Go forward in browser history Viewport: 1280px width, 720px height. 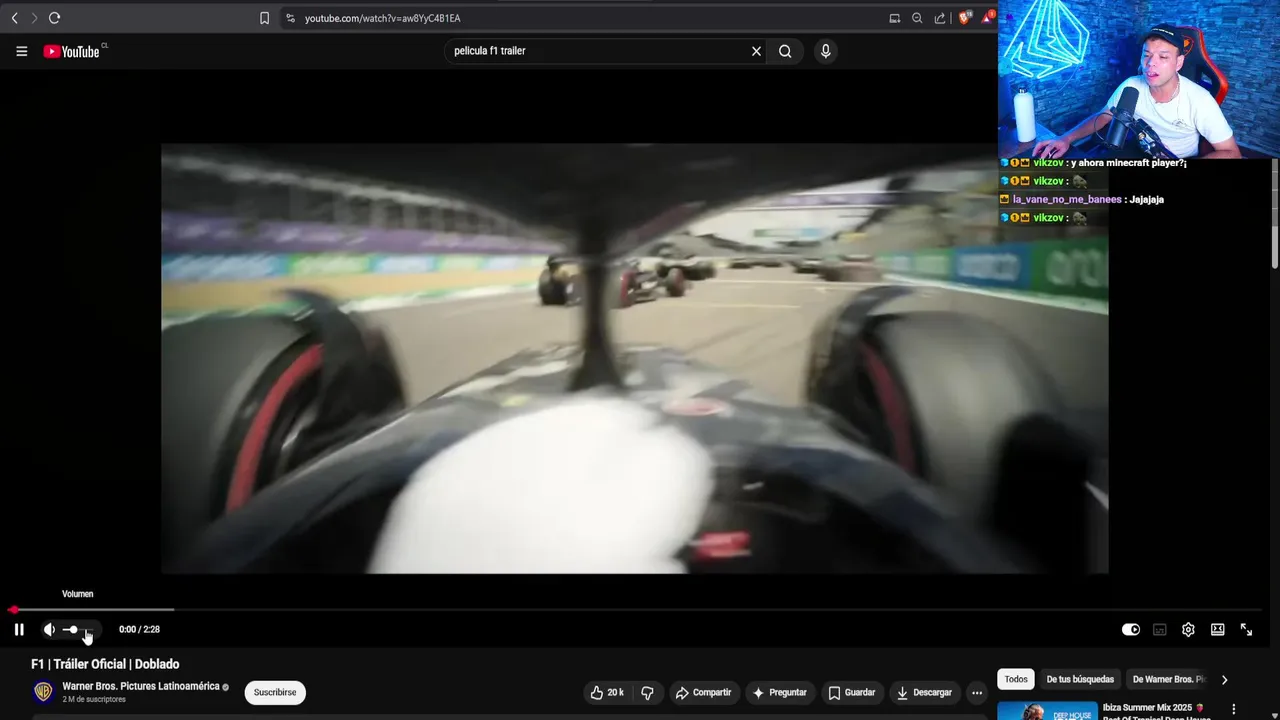coord(34,18)
